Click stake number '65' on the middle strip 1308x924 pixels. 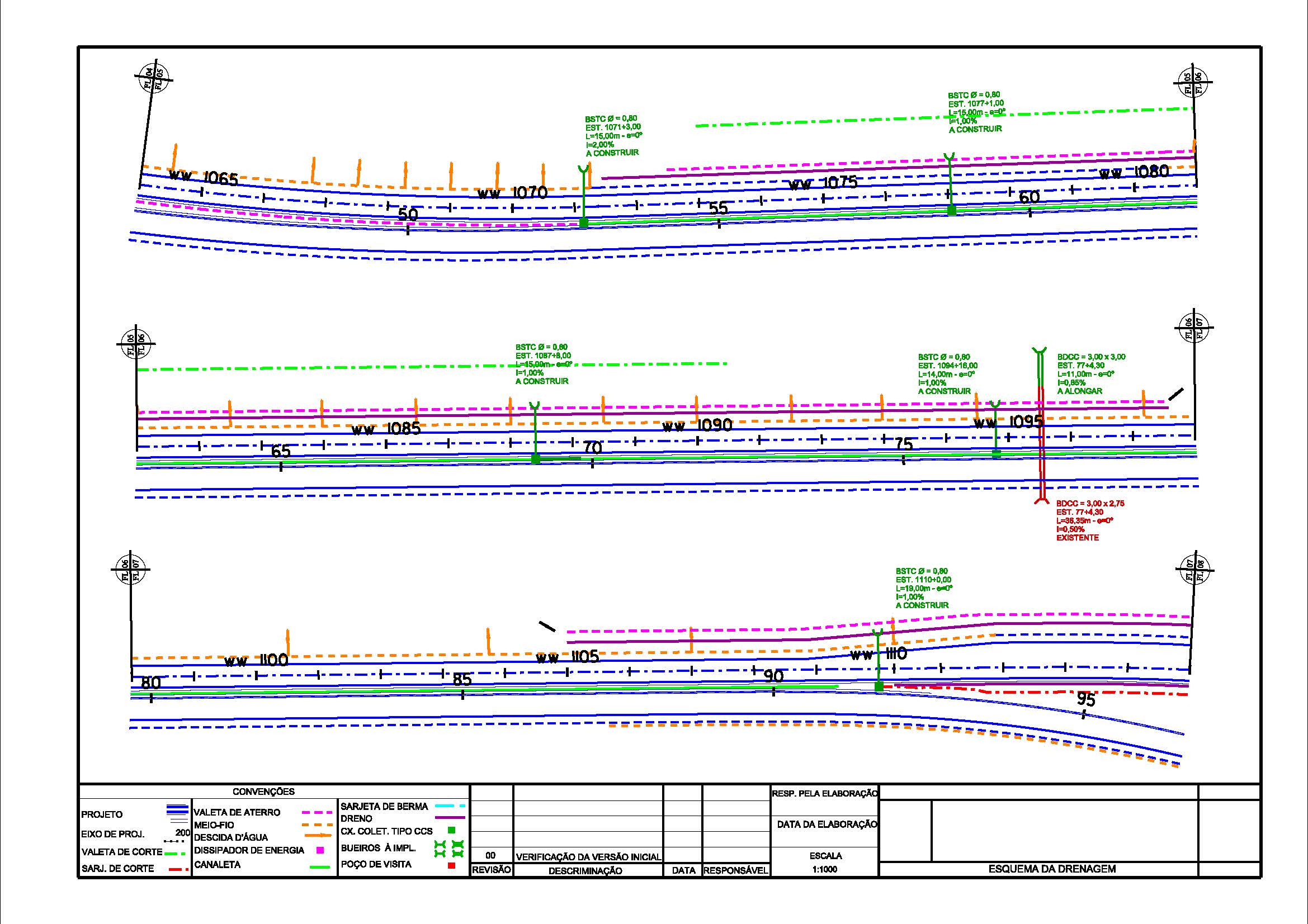281,451
